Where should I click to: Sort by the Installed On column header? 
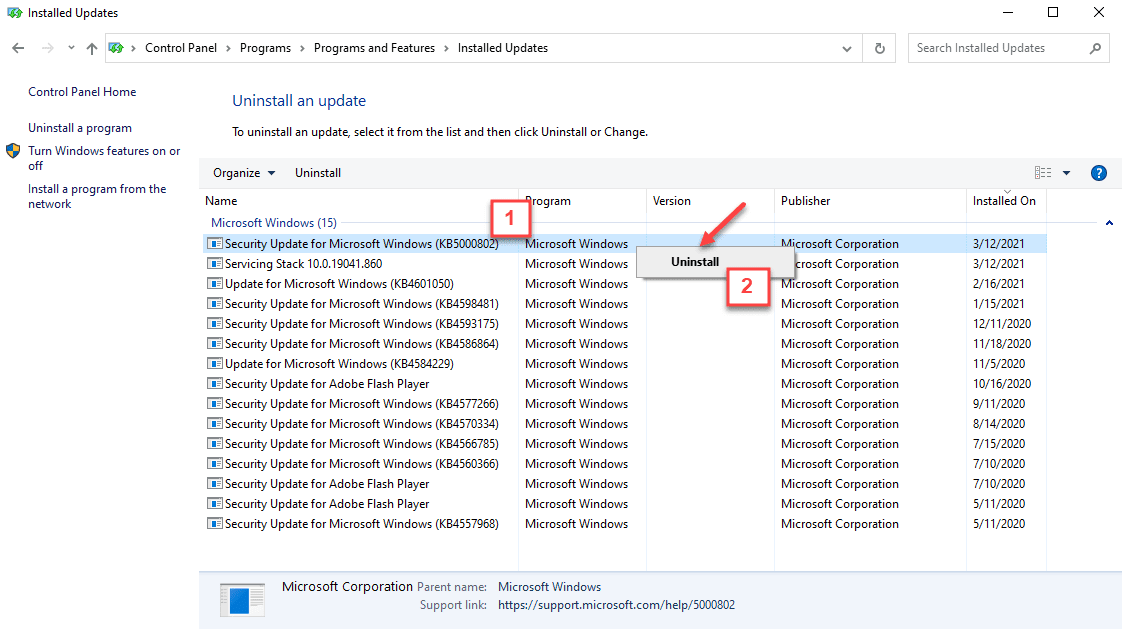click(x=1004, y=201)
